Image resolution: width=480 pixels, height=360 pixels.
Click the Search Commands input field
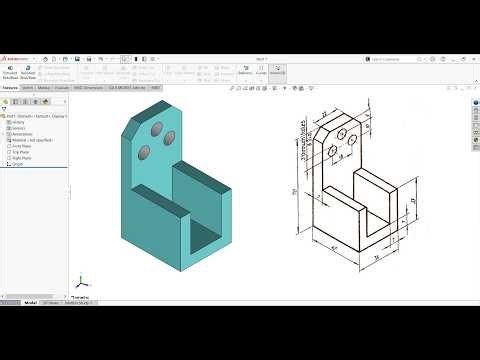click(390, 59)
